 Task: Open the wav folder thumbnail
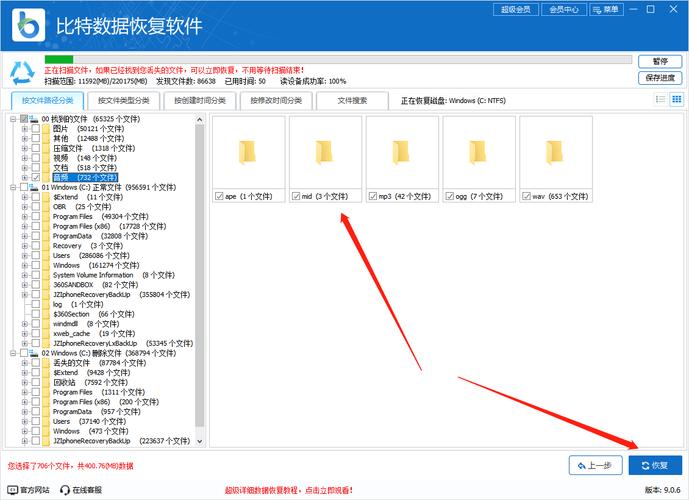[x=555, y=152]
